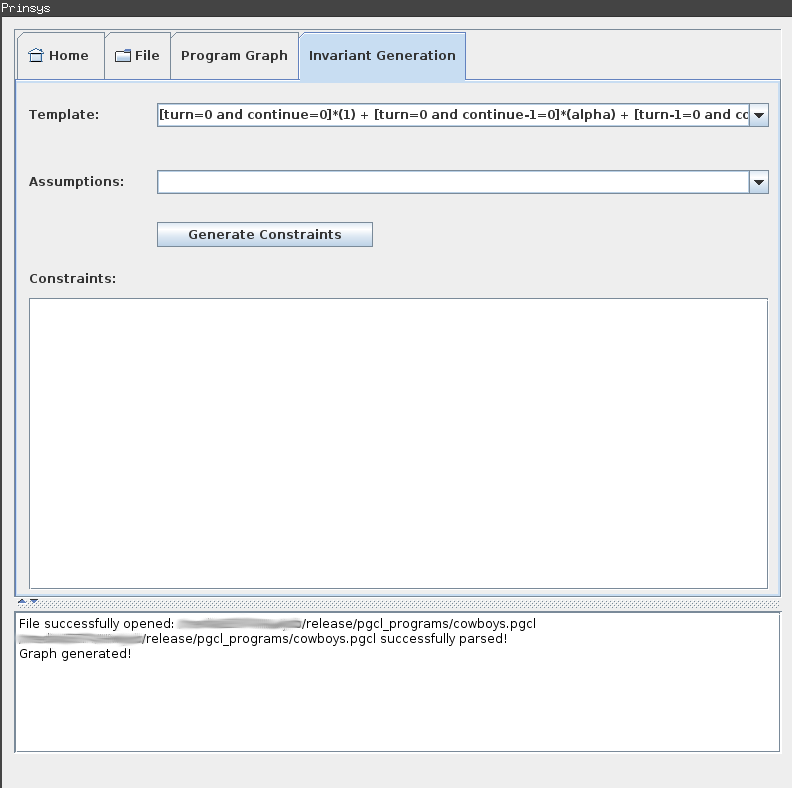Image resolution: width=792 pixels, height=788 pixels.
Task: Click the Constraints label
Action: pyautogui.click(x=73, y=279)
